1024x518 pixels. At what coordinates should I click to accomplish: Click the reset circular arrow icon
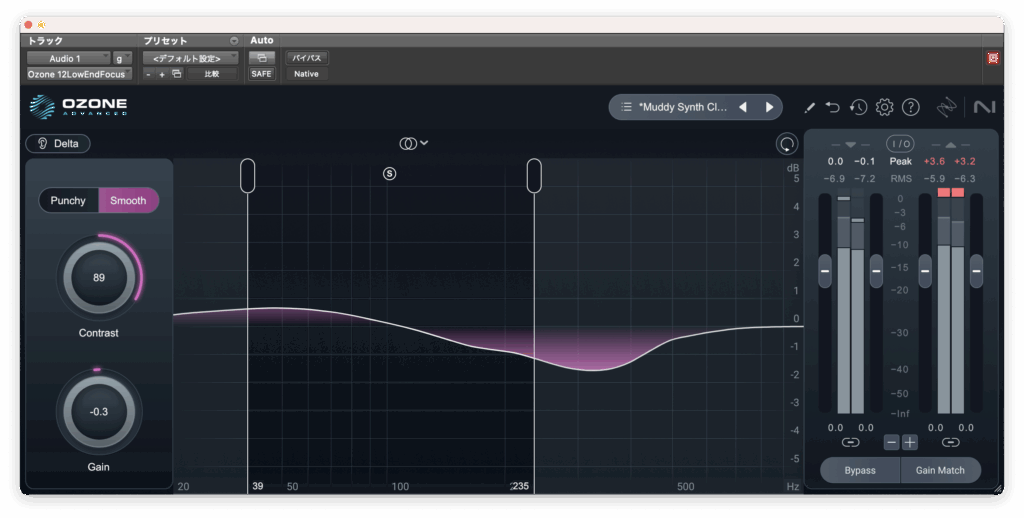tap(787, 144)
